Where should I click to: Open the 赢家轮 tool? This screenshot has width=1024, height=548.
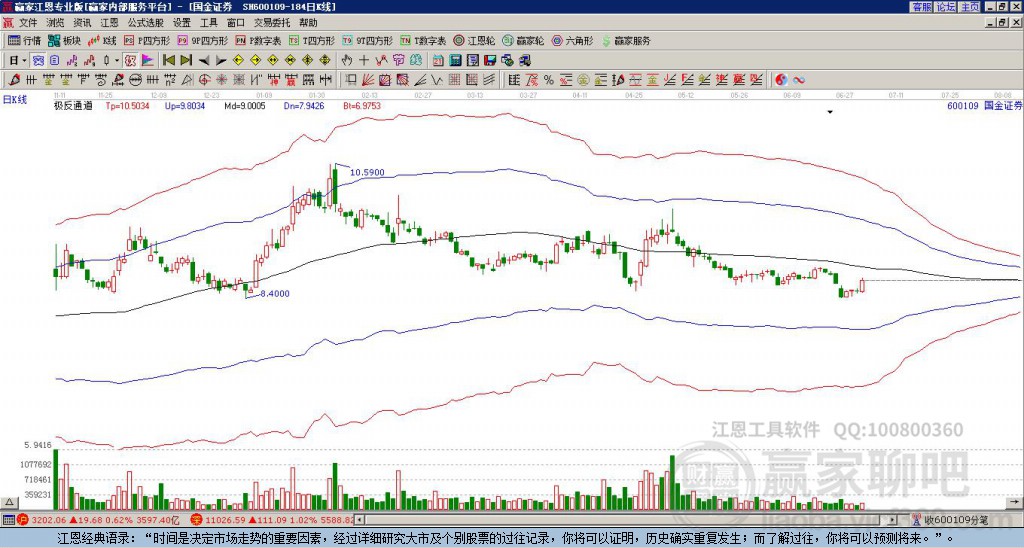point(523,40)
